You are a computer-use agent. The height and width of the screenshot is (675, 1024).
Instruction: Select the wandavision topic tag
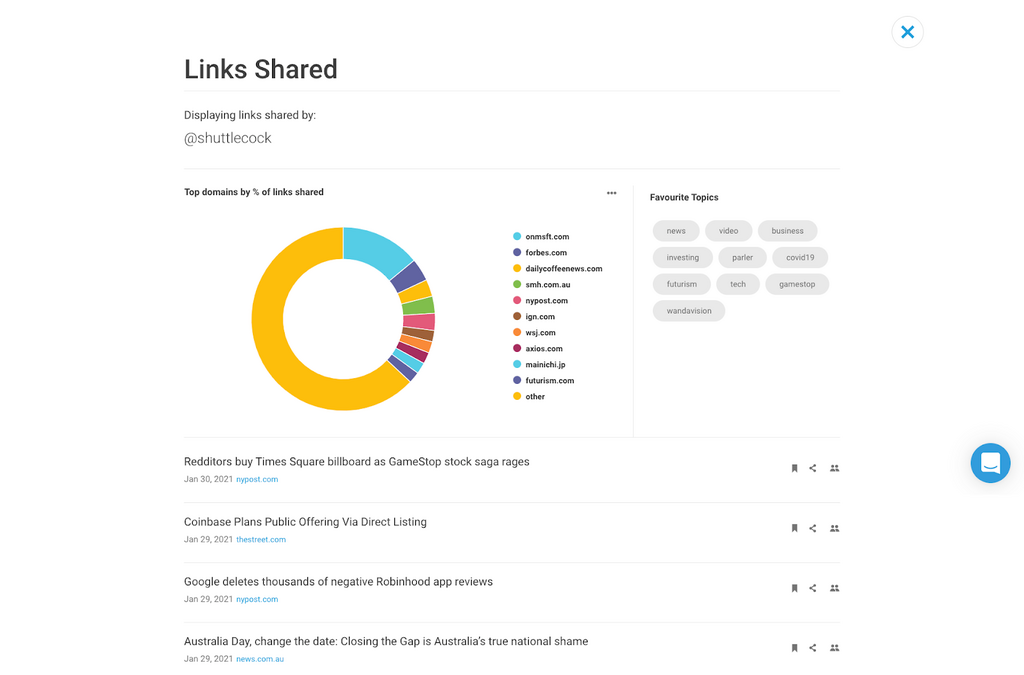point(689,311)
